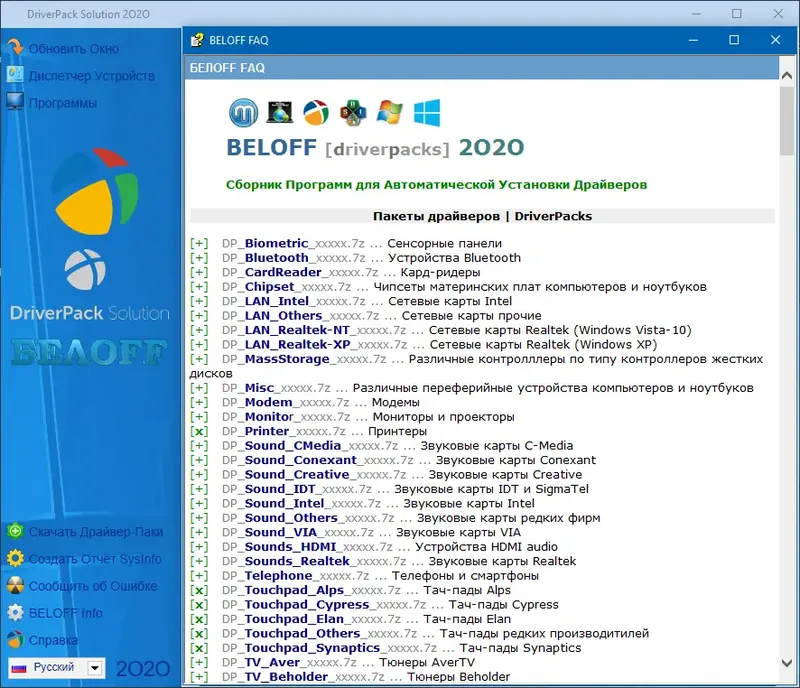The width and height of the screenshot is (800, 688).
Task: Click the Windows 7 flag icon
Action: [x=389, y=112]
